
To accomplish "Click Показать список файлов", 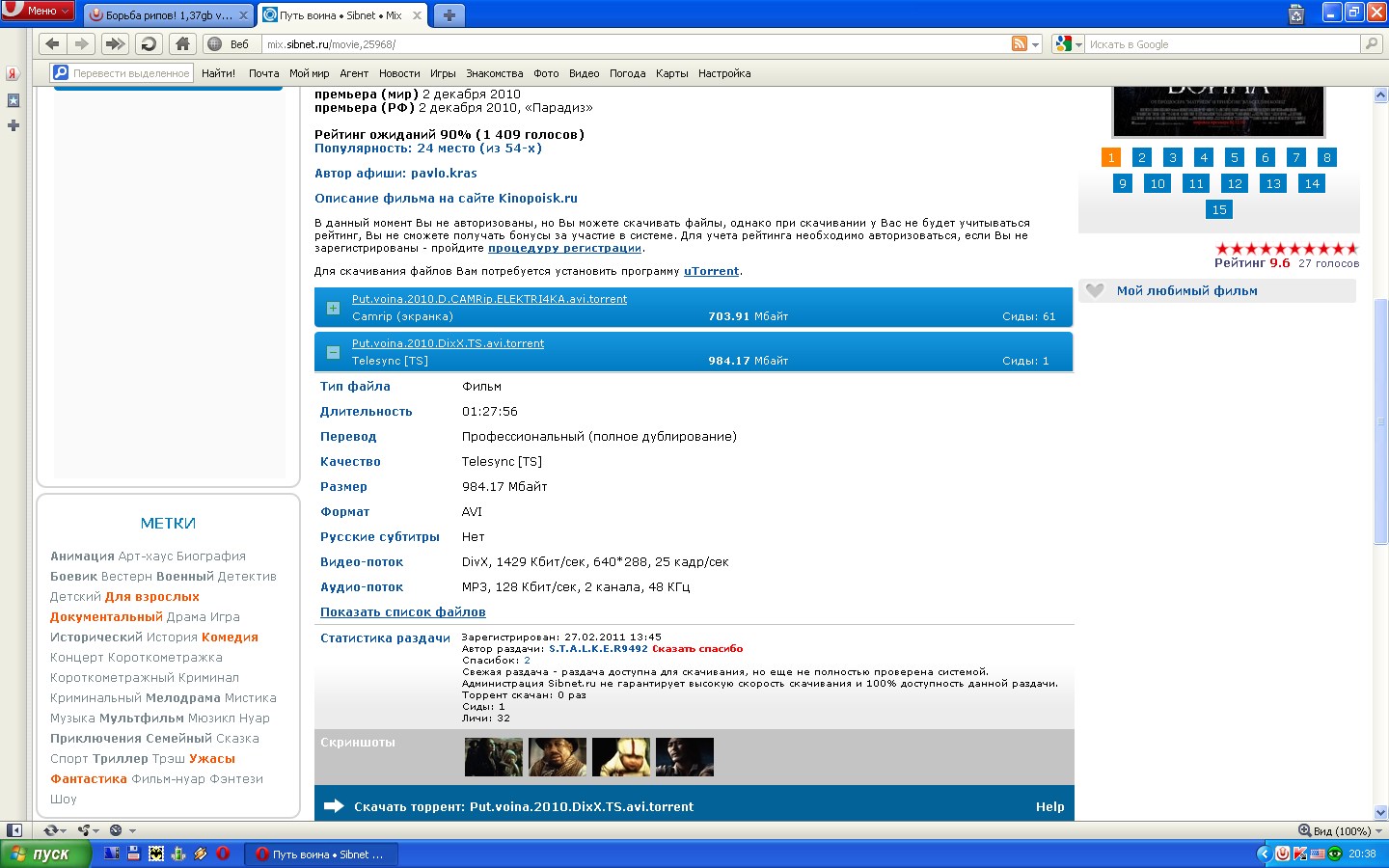I will tap(402, 611).
